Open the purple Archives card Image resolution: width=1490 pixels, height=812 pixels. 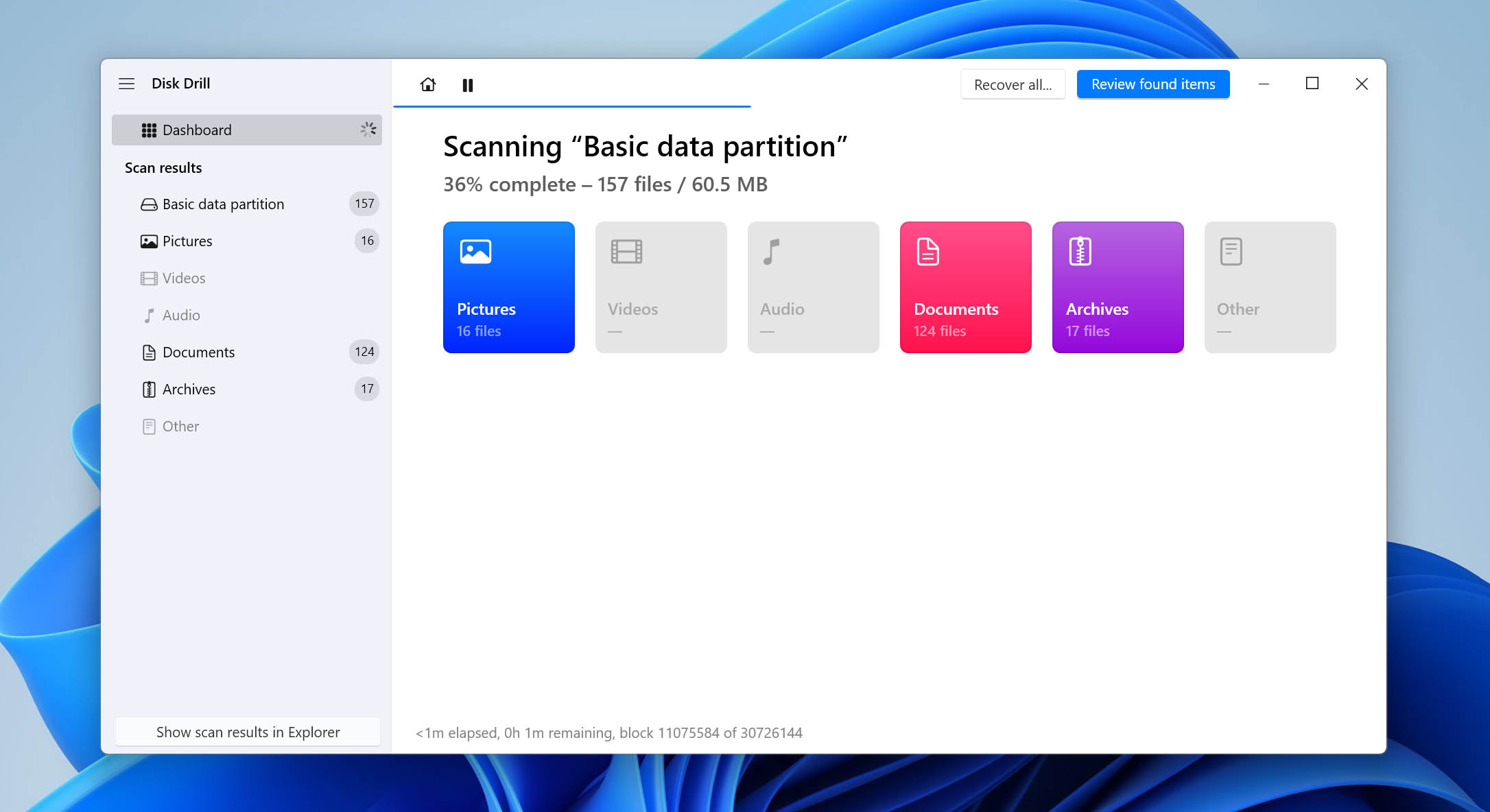[x=1118, y=287]
